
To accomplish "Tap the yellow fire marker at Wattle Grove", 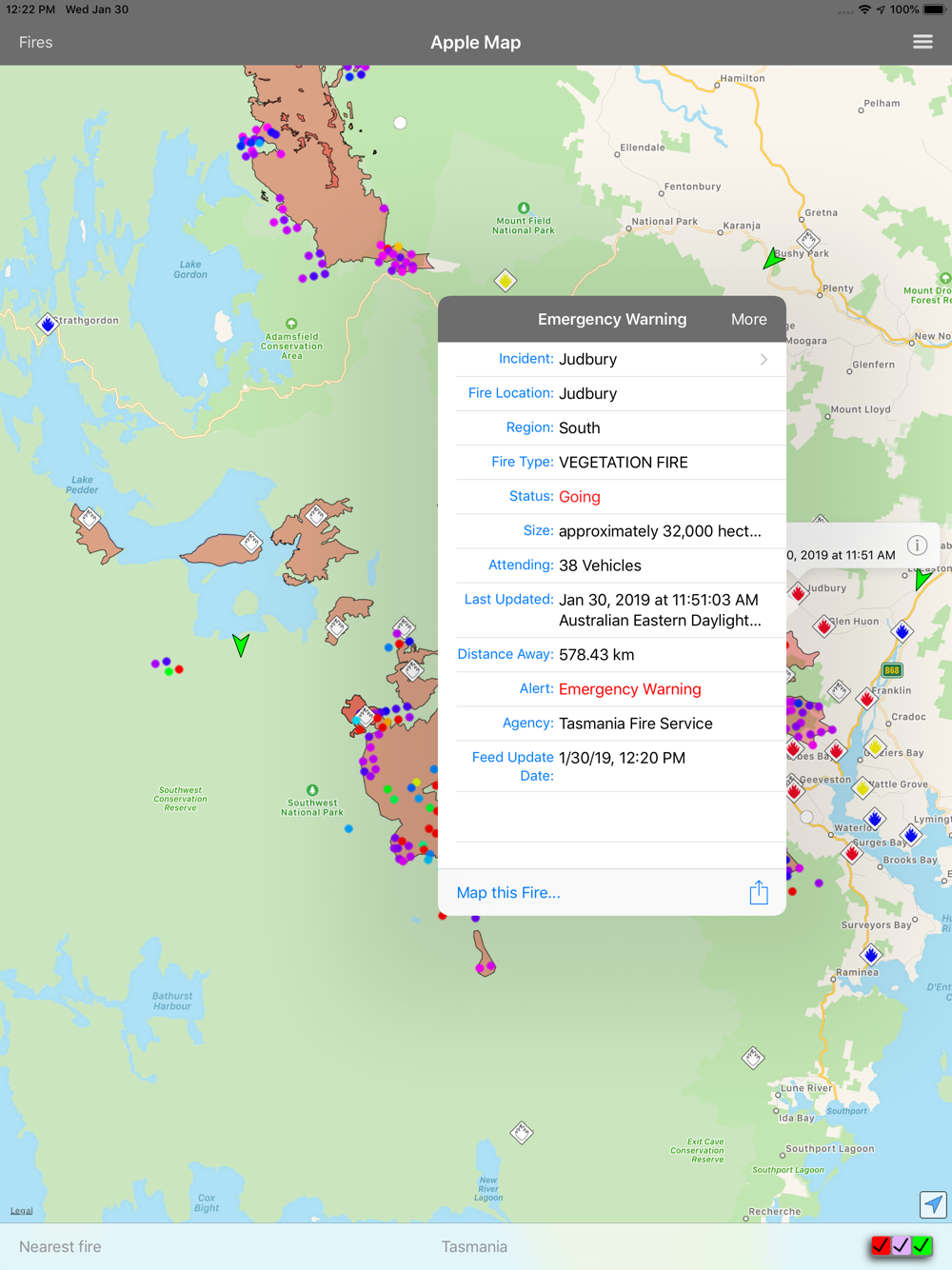I will [x=863, y=787].
